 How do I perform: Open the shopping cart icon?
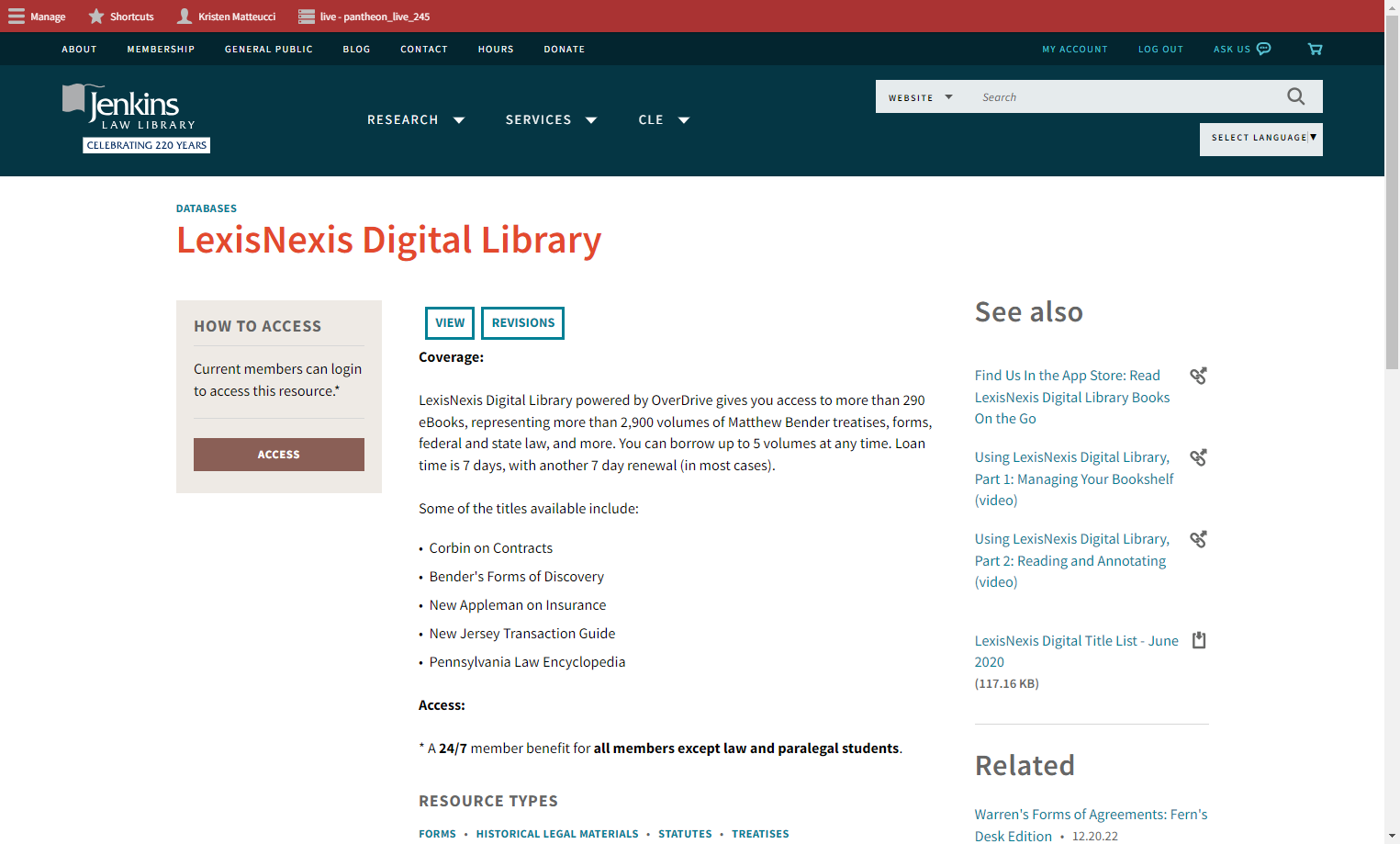[1316, 49]
